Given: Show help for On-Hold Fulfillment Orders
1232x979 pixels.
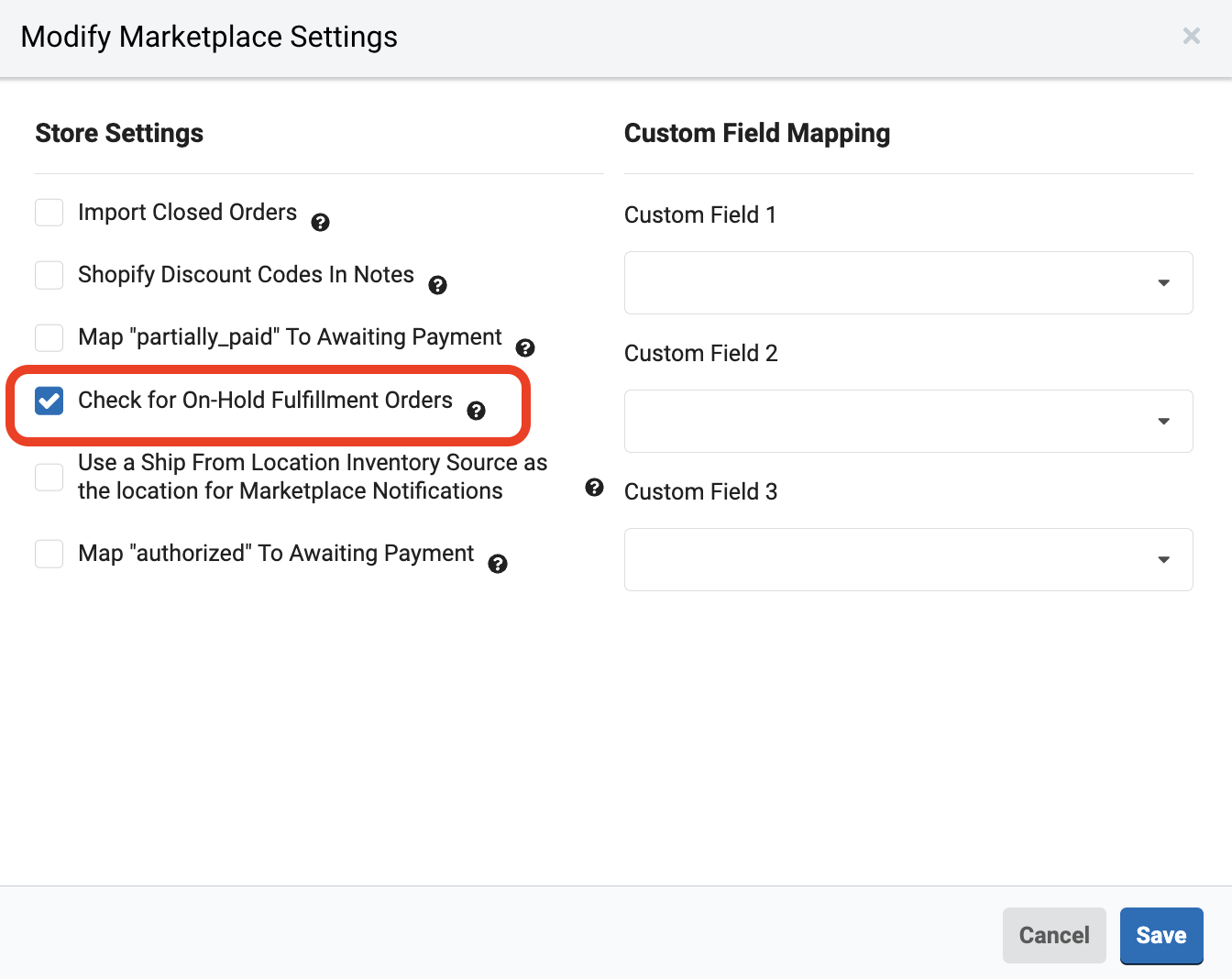Looking at the screenshot, I should coord(477,411).
